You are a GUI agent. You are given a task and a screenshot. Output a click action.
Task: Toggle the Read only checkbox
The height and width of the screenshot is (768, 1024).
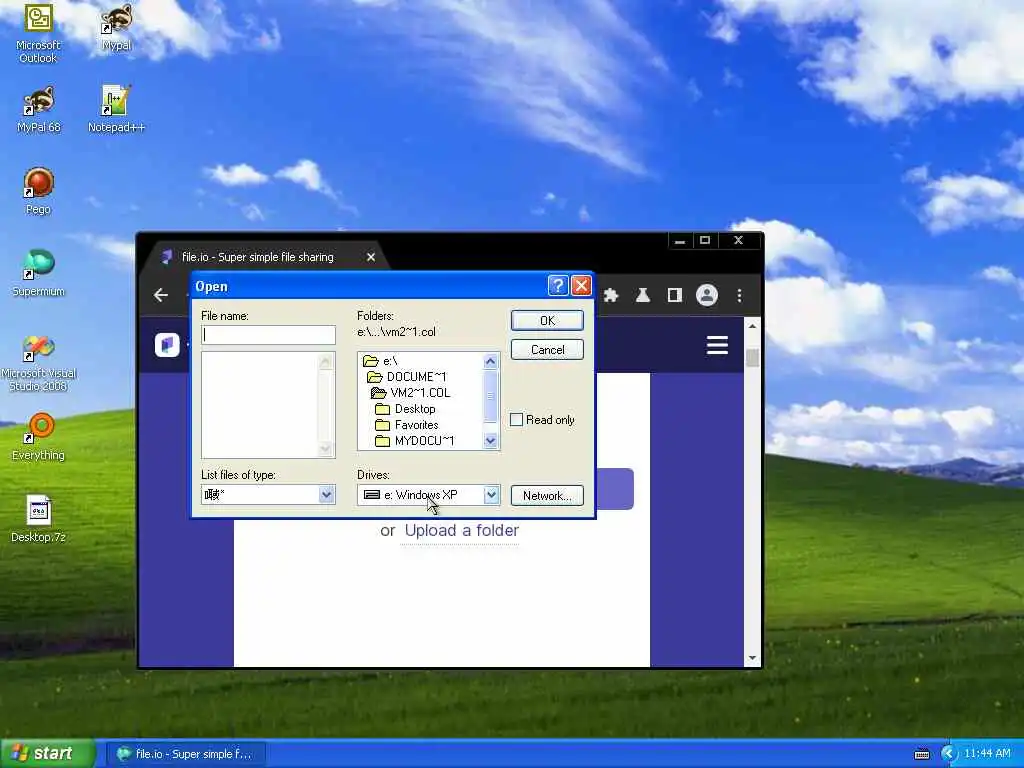516,419
